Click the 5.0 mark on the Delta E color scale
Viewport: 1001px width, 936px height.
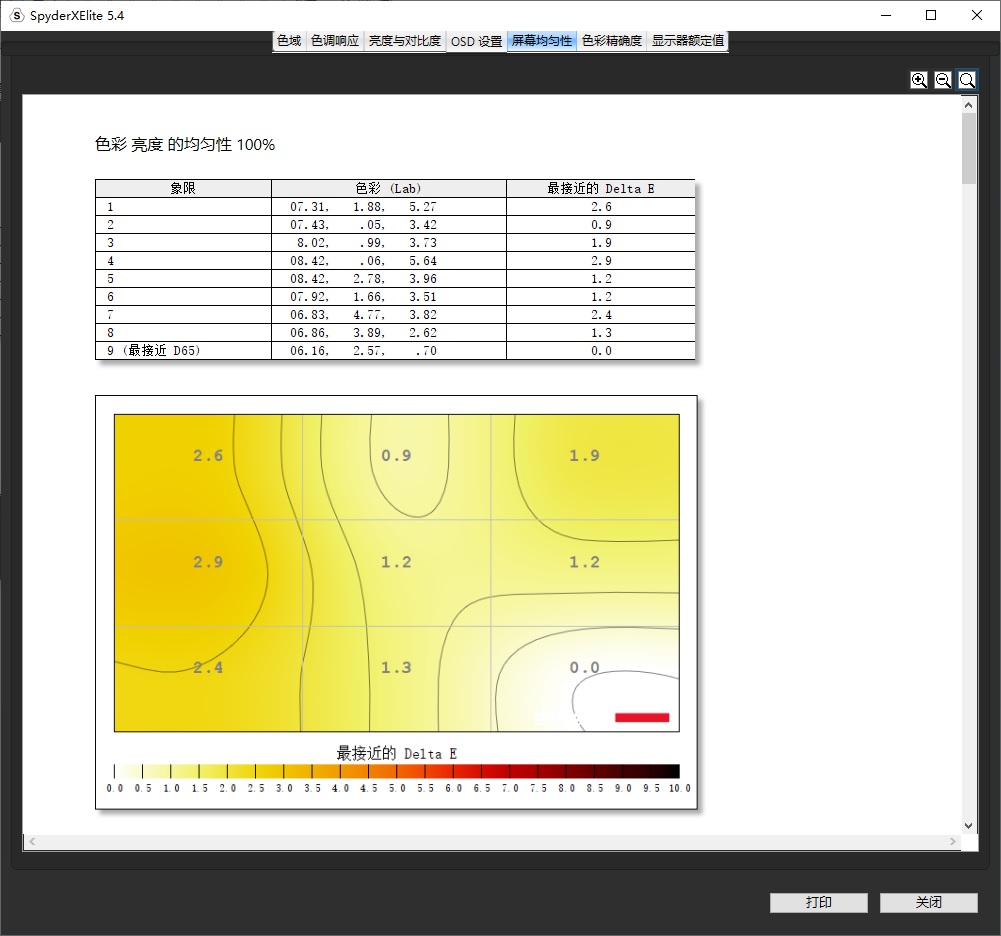click(x=397, y=789)
